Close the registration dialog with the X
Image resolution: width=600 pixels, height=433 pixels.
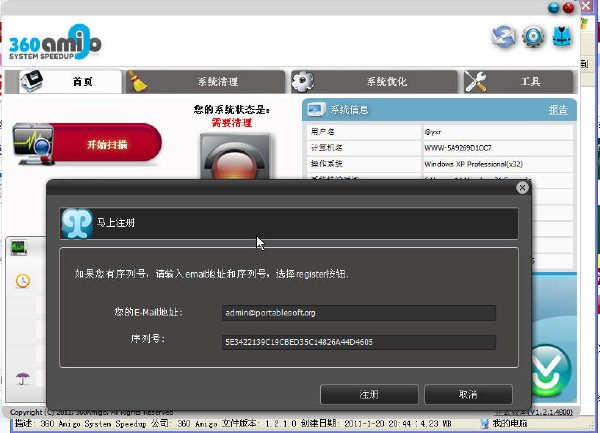coord(522,187)
